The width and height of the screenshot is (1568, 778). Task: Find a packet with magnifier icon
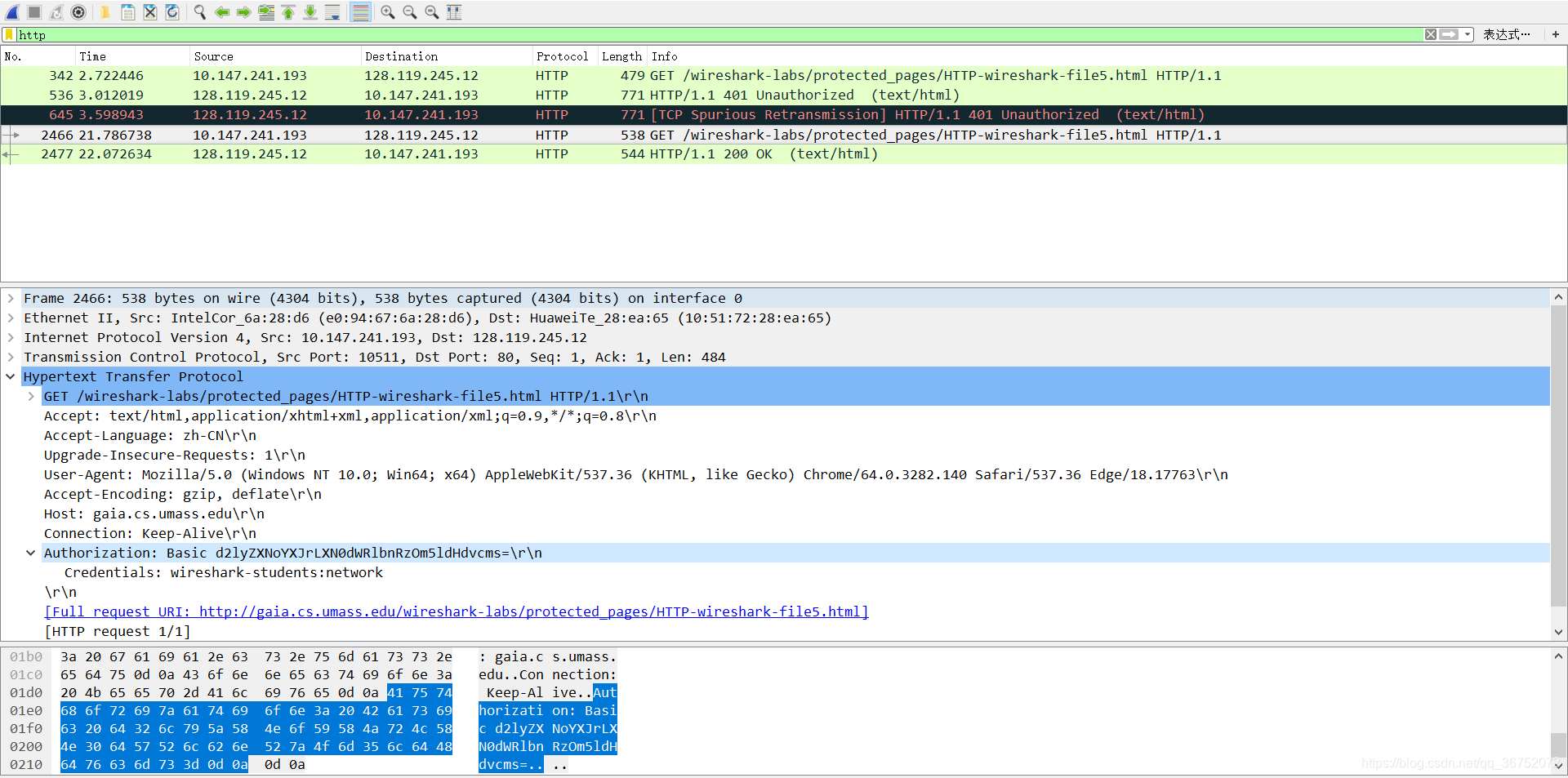pos(199,12)
